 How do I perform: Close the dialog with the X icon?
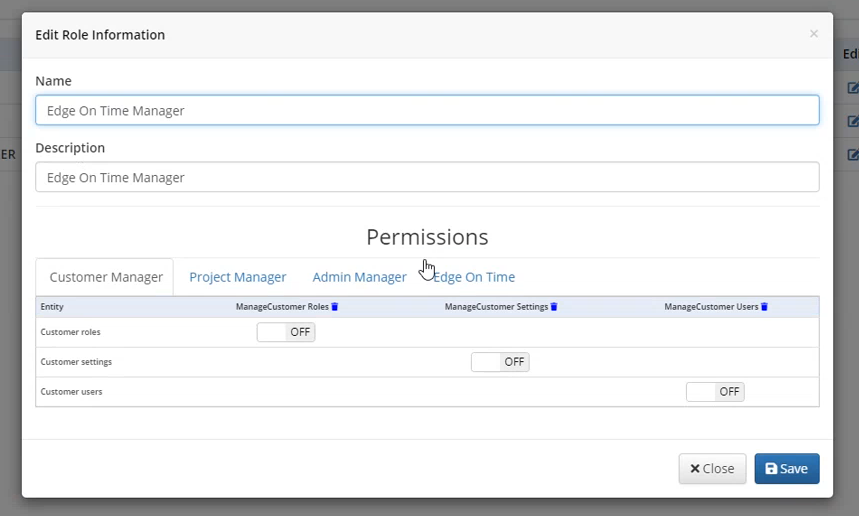pyautogui.click(x=814, y=34)
